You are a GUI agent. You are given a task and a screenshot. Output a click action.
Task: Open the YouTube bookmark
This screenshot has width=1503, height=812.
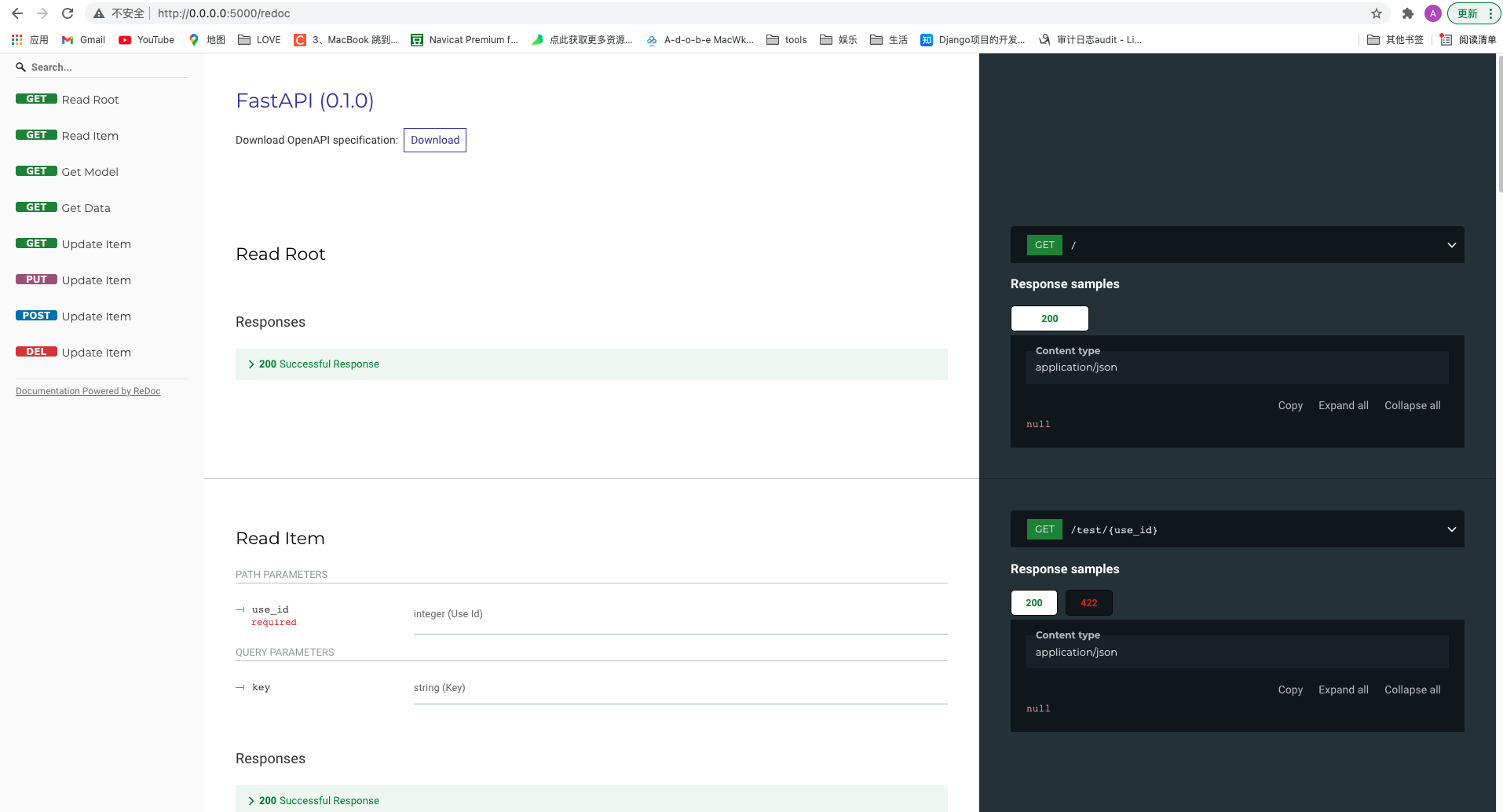pyautogui.click(x=147, y=40)
